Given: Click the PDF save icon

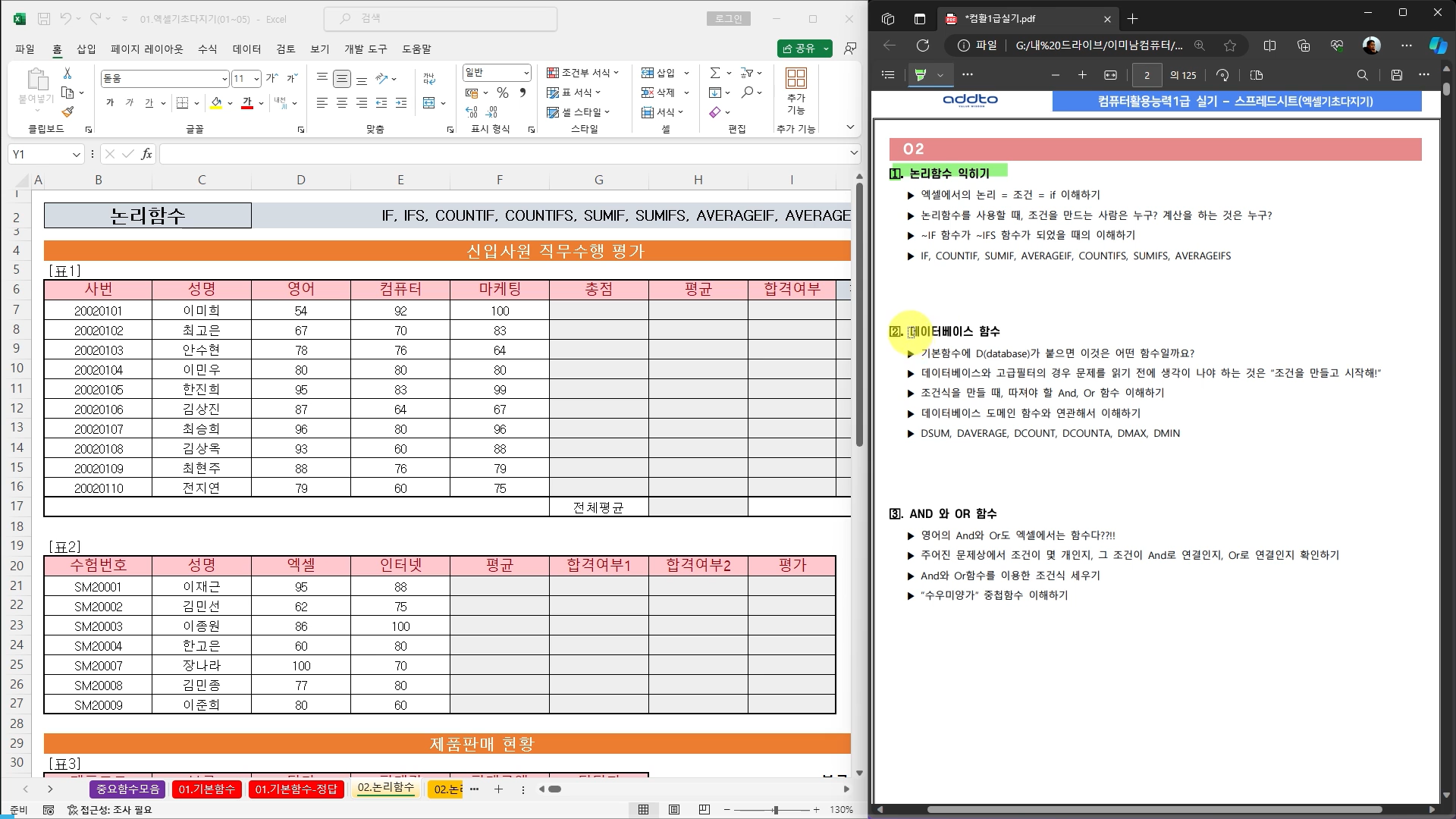Looking at the screenshot, I should (x=1397, y=75).
